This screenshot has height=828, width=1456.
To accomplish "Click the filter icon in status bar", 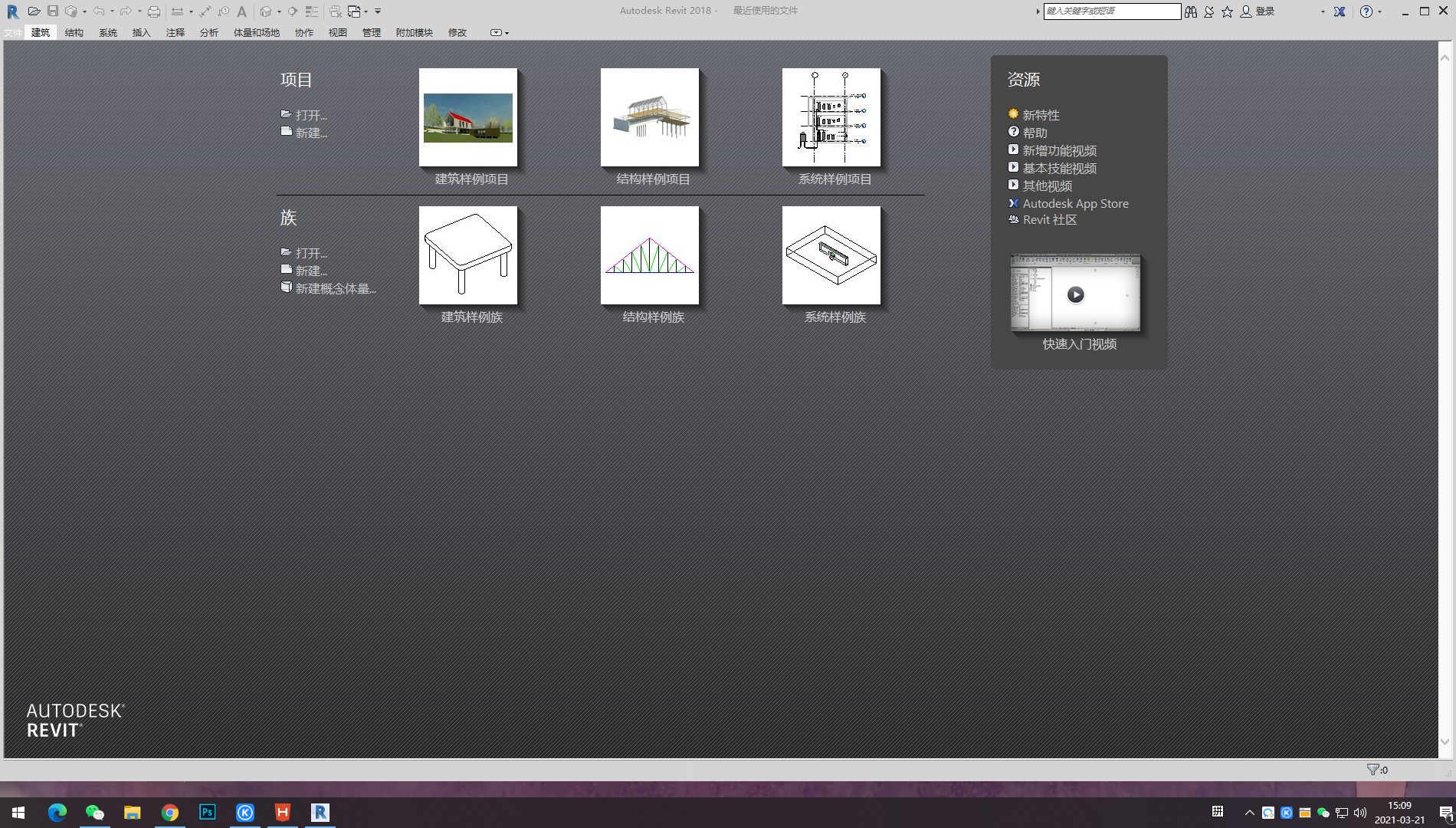I will 1372,770.
